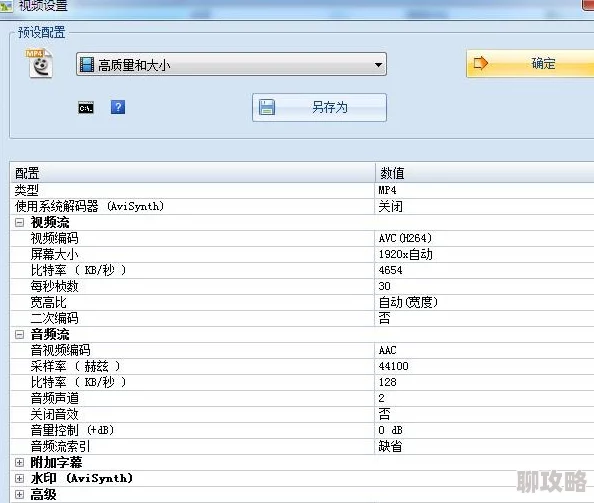Select the 每秒帧数 row
This screenshot has width=594, height=503.
(x=302, y=286)
